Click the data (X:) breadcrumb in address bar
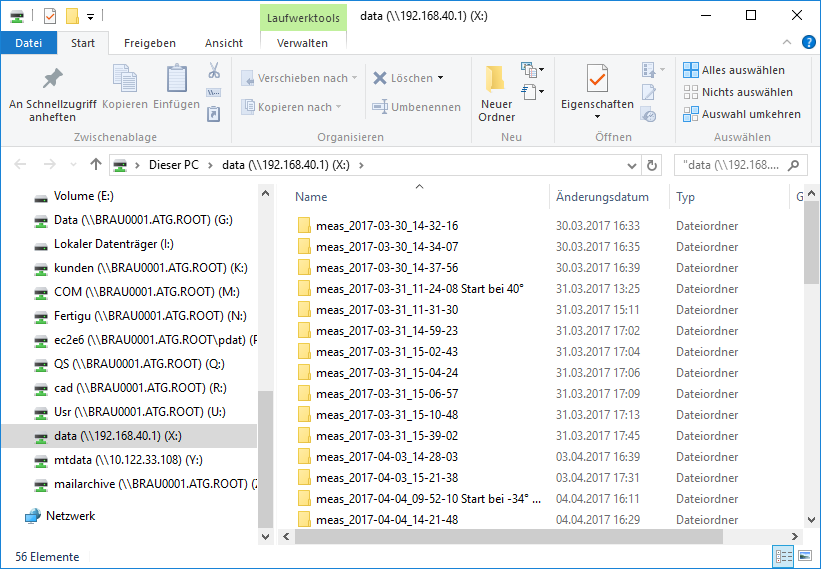 (286, 165)
